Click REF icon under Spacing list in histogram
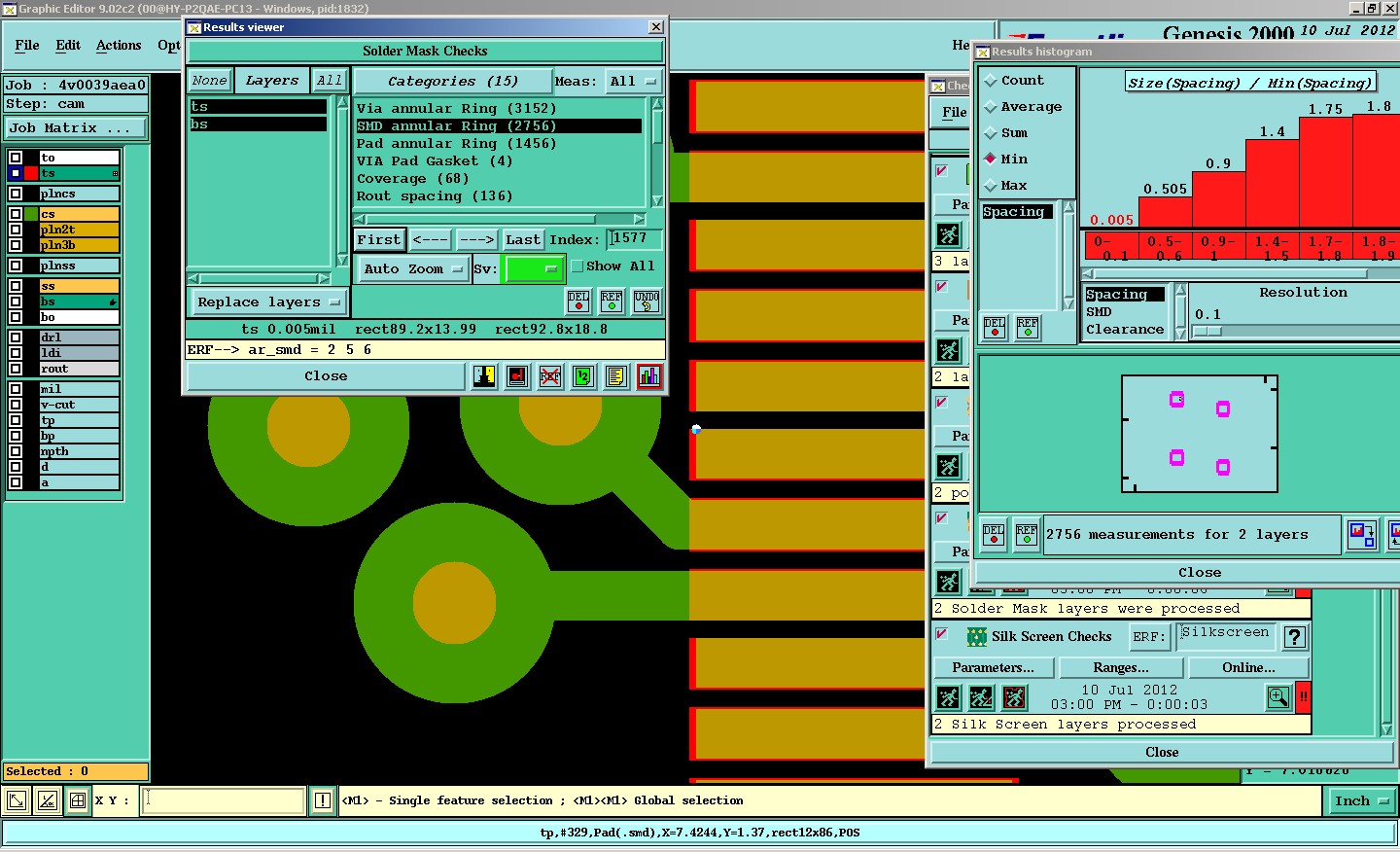Viewport: 1400px width, 852px height. 1028,328
